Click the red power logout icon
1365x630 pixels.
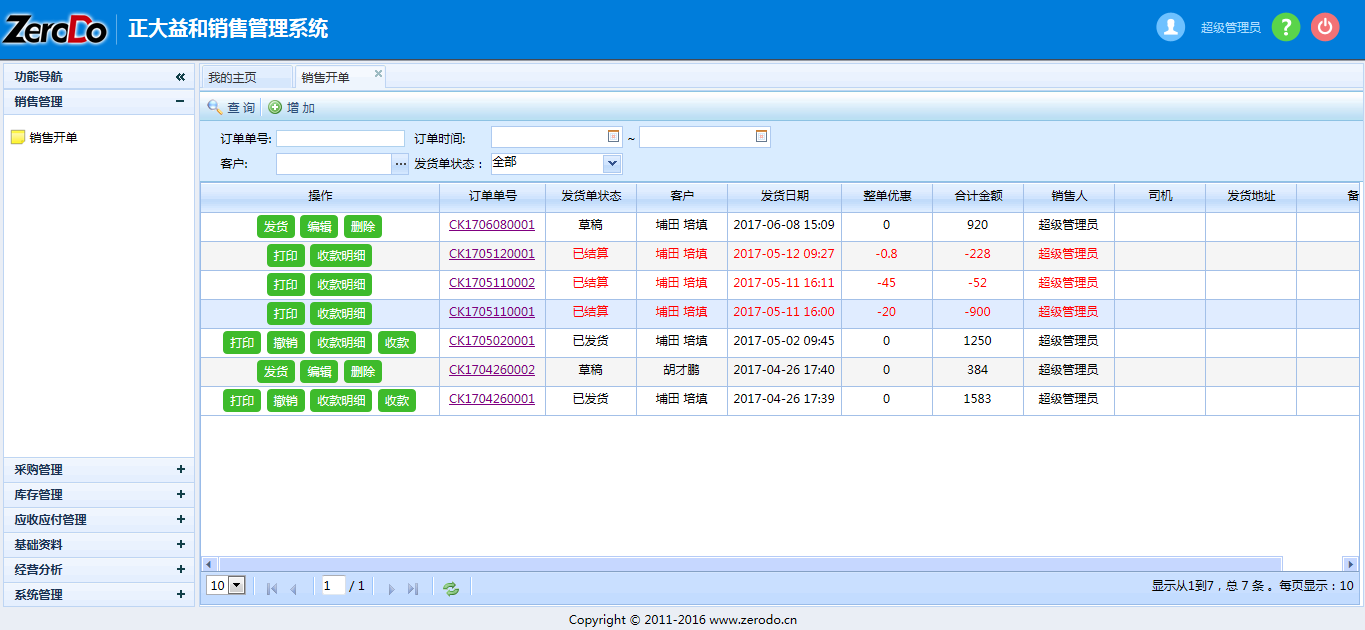[x=1325, y=27]
